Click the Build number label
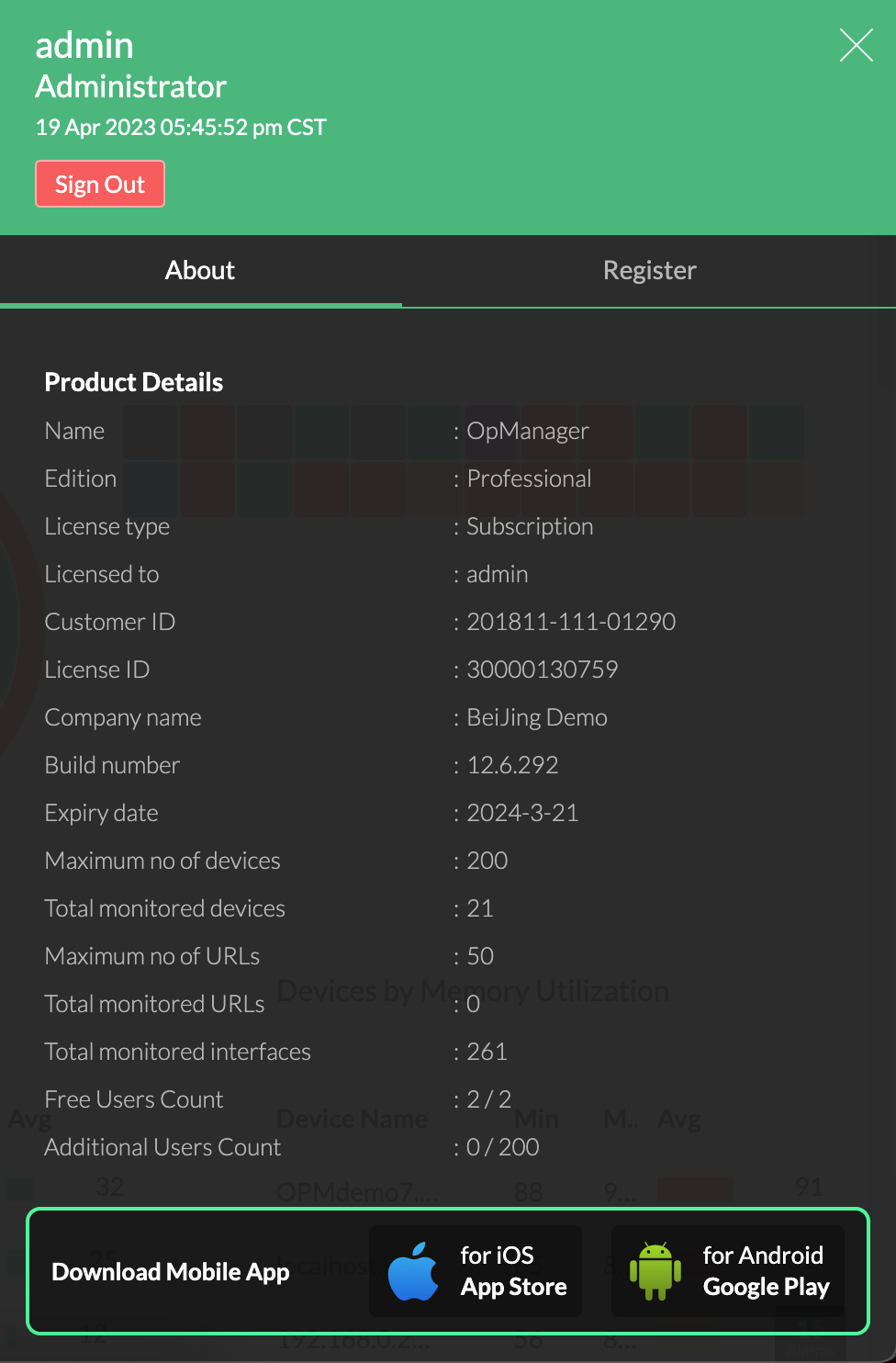Image resolution: width=896 pixels, height=1363 pixels. [112, 765]
